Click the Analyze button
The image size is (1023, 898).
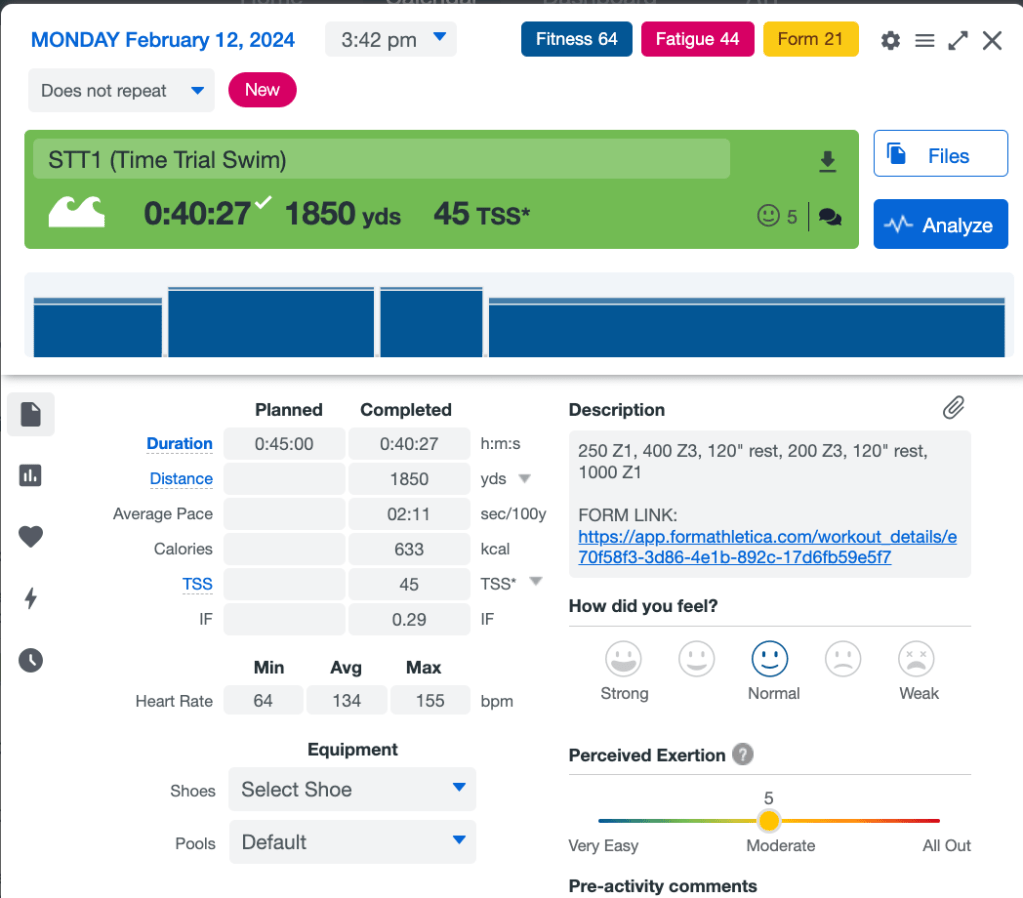pyautogui.click(x=940, y=225)
